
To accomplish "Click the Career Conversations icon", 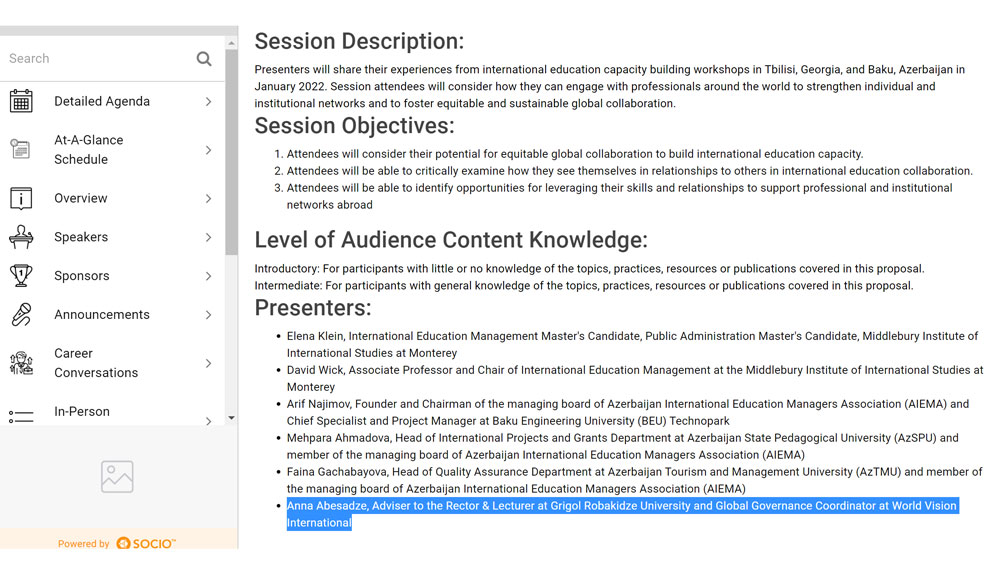I will pos(21,363).
